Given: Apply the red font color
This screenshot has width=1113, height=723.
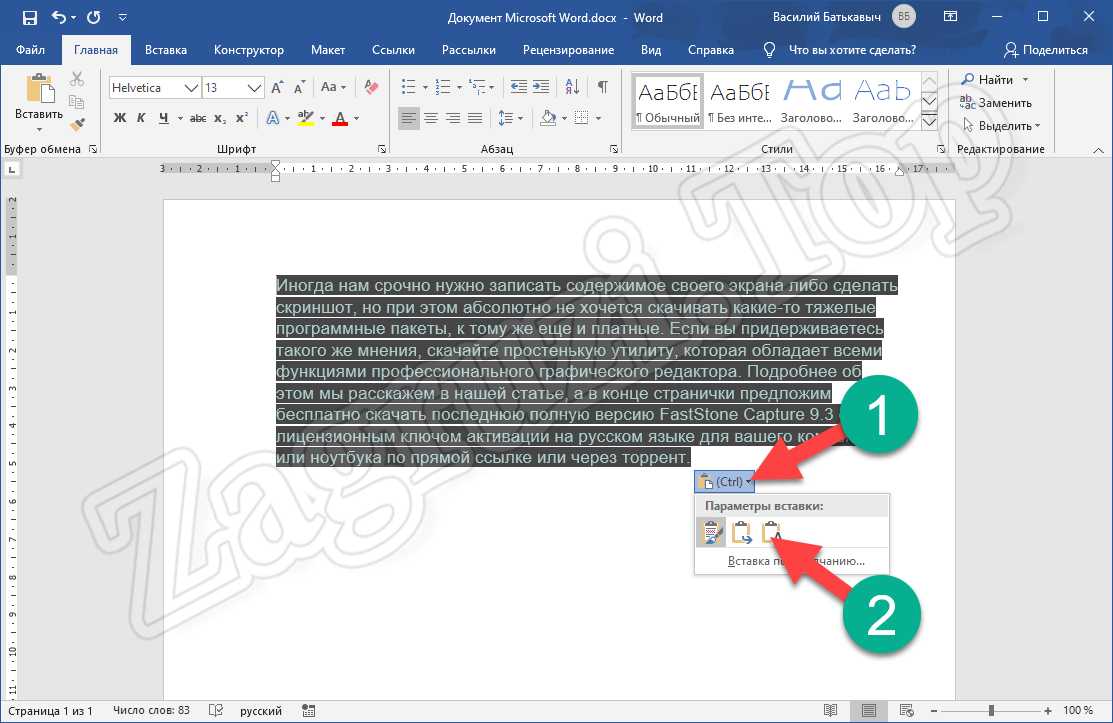Looking at the screenshot, I should 340,118.
